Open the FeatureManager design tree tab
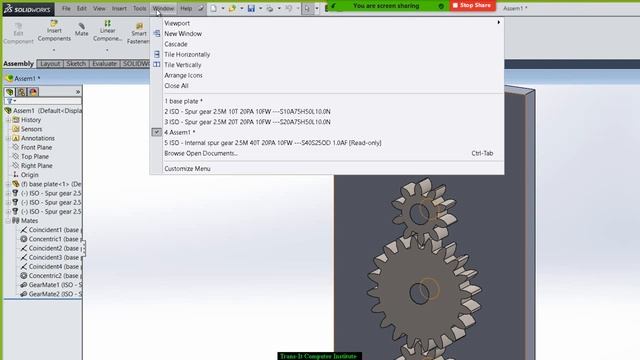640x360 pixels. point(10,92)
